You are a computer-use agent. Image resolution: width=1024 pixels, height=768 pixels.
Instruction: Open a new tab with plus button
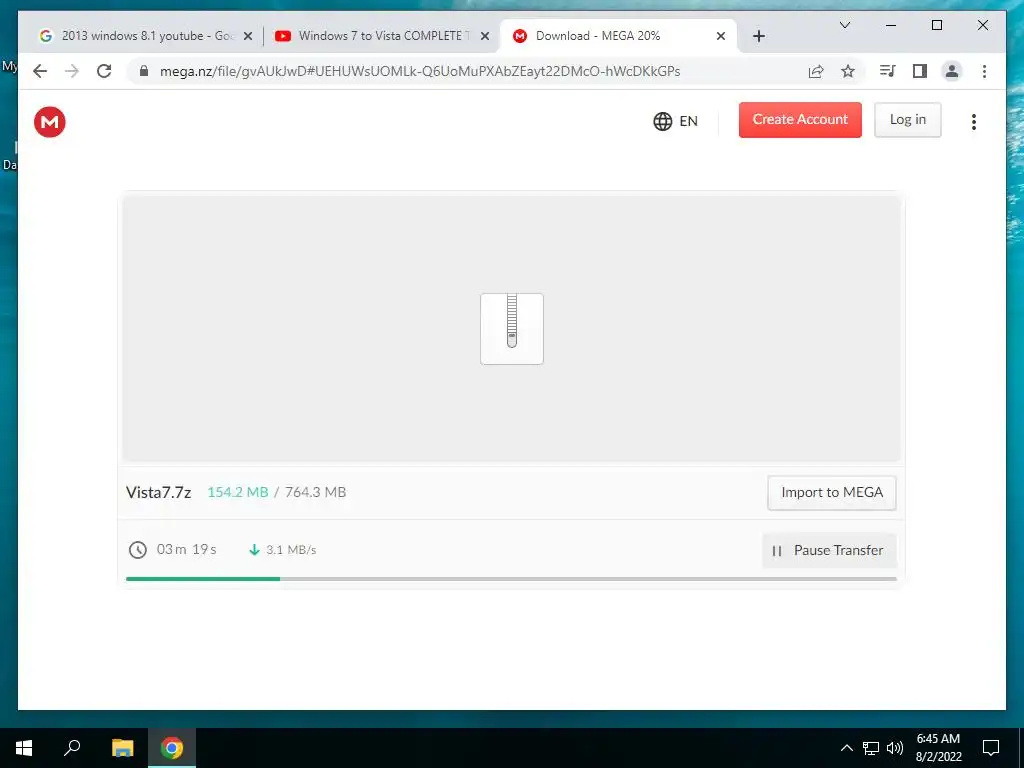point(758,37)
